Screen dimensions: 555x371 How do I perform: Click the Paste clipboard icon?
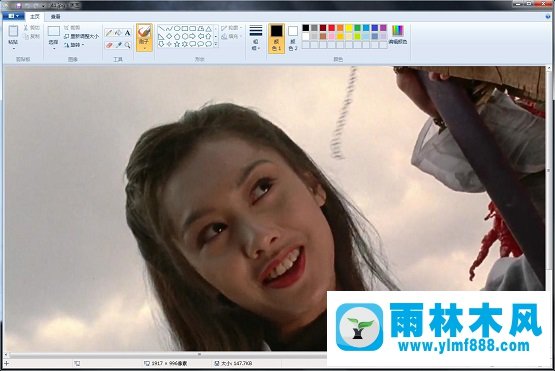(x=13, y=31)
